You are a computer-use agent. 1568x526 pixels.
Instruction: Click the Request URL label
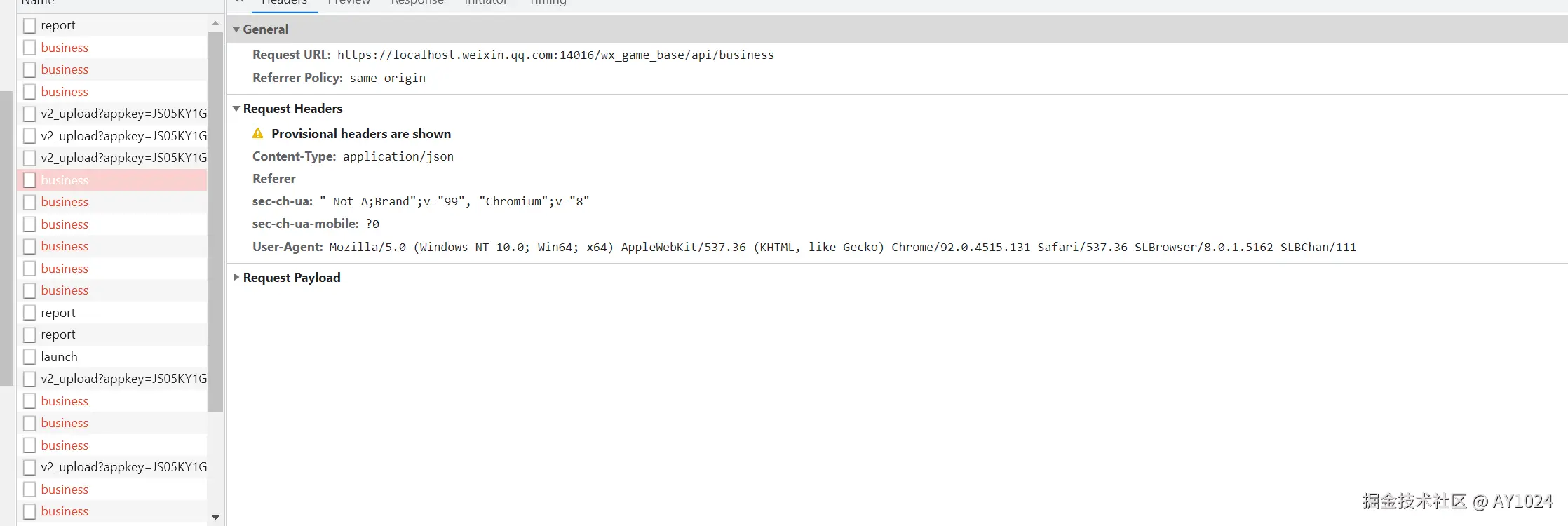[292, 55]
